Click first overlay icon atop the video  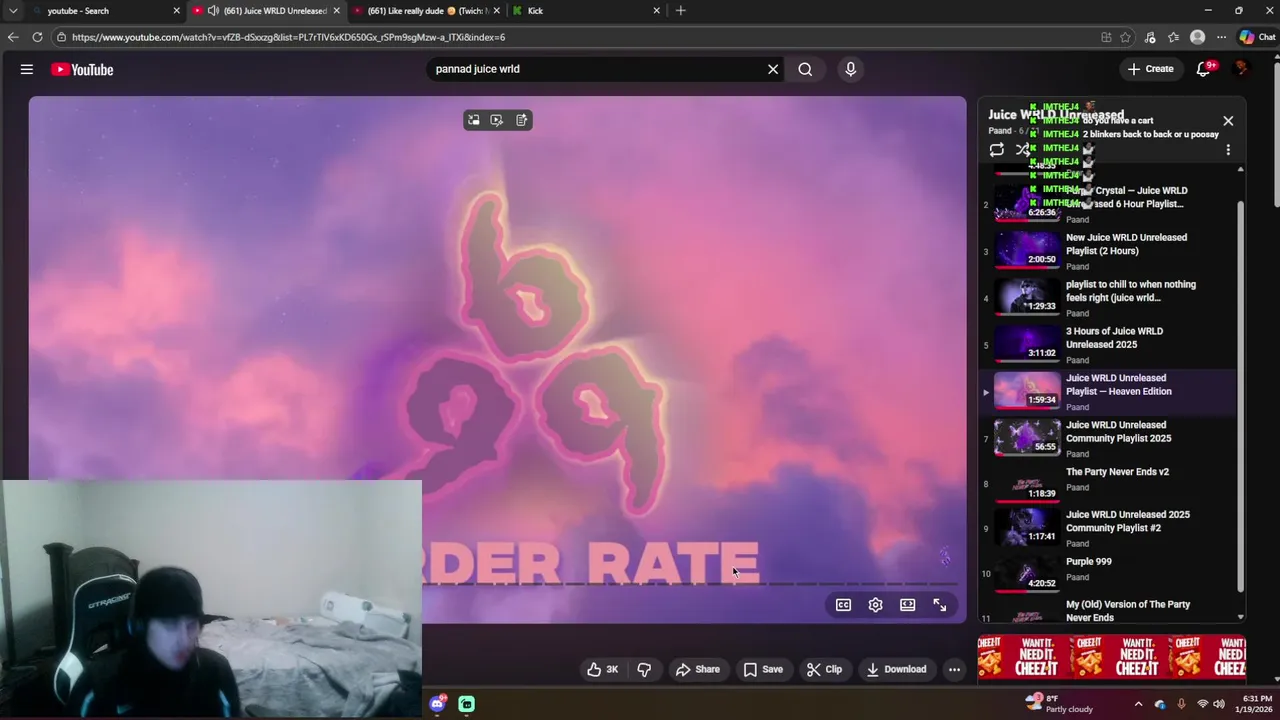tap(473, 120)
